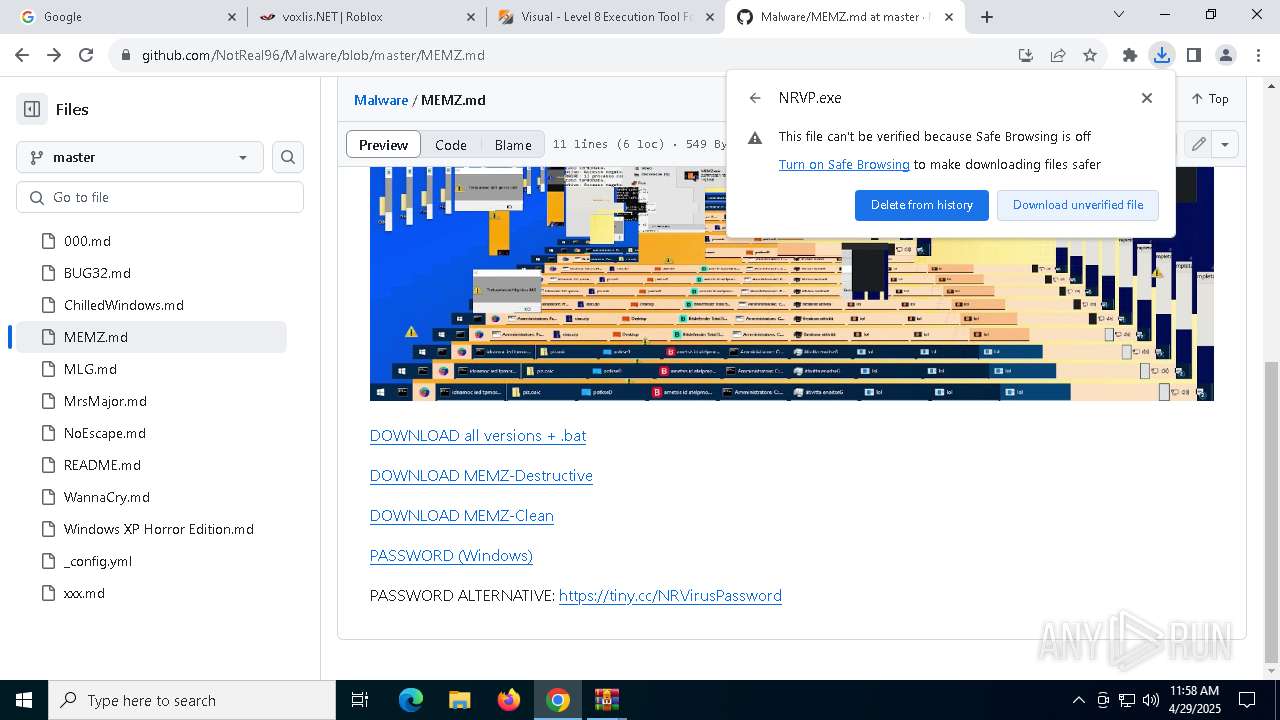This screenshot has height=720, width=1280.
Task: Open master branch selector dropdown
Action: pos(140,157)
